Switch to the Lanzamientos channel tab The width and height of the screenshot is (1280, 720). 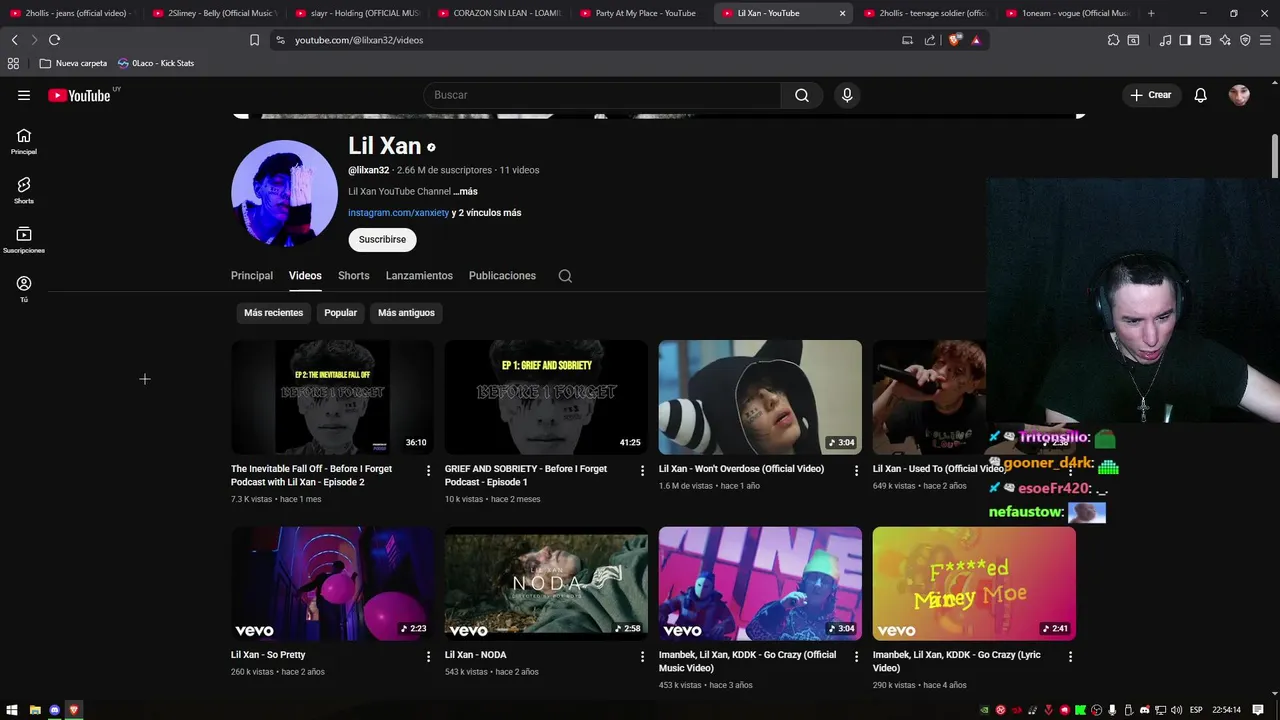419,276
